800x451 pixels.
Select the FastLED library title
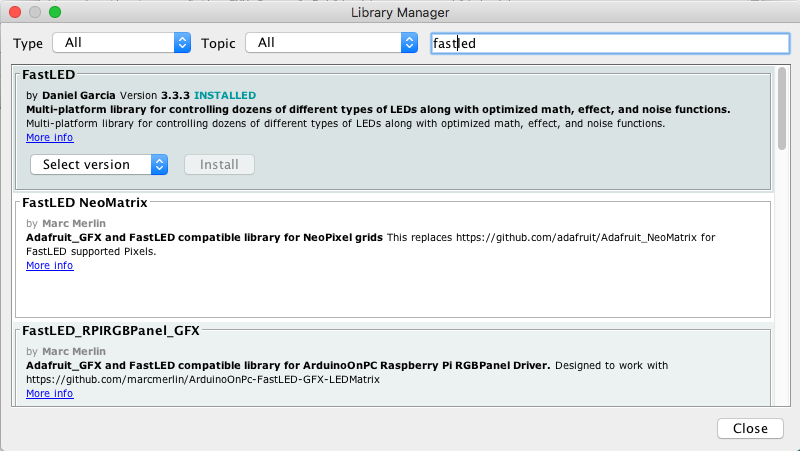(49, 75)
